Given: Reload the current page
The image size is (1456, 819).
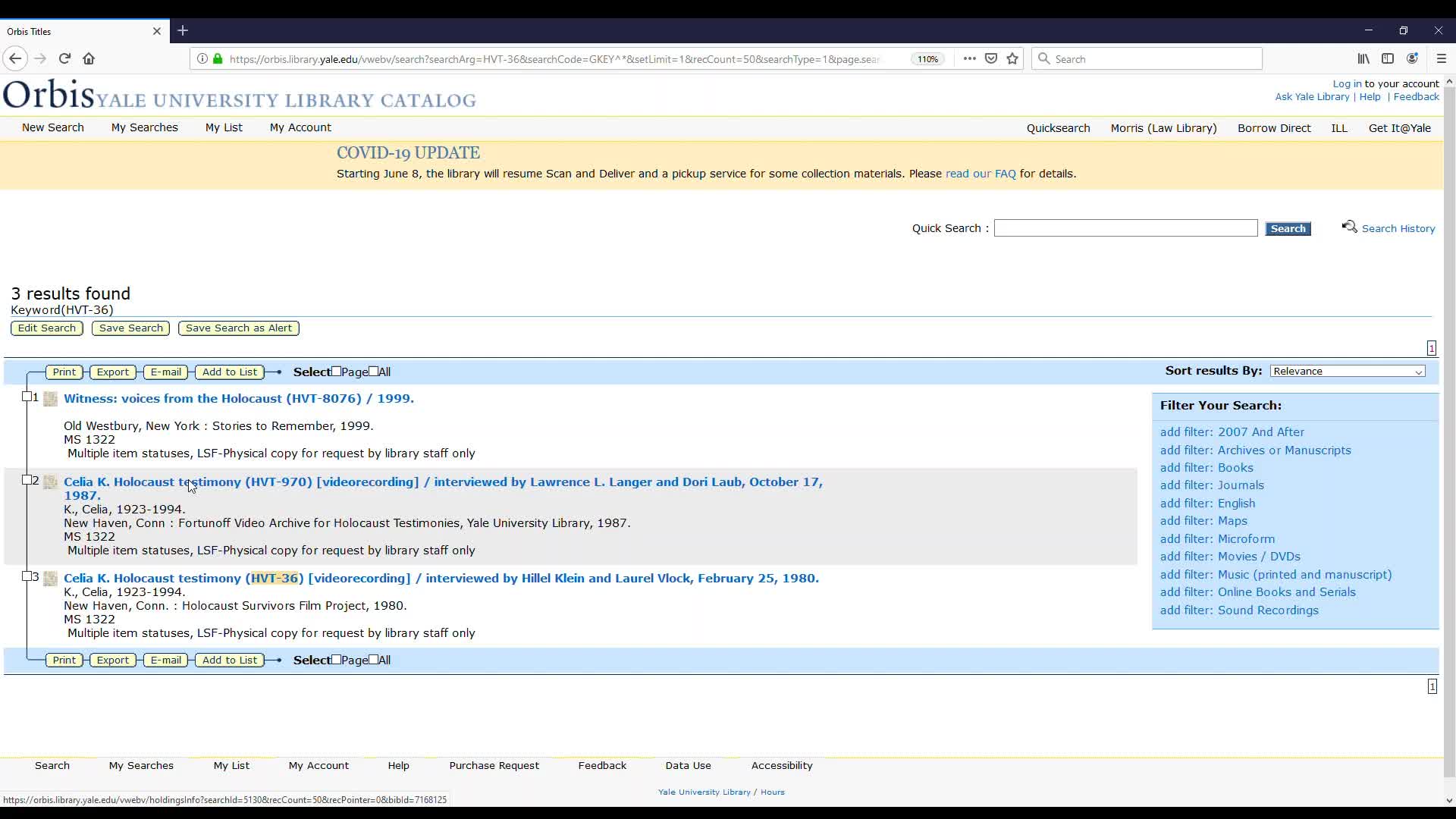Looking at the screenshot, I should pos(64,58).
